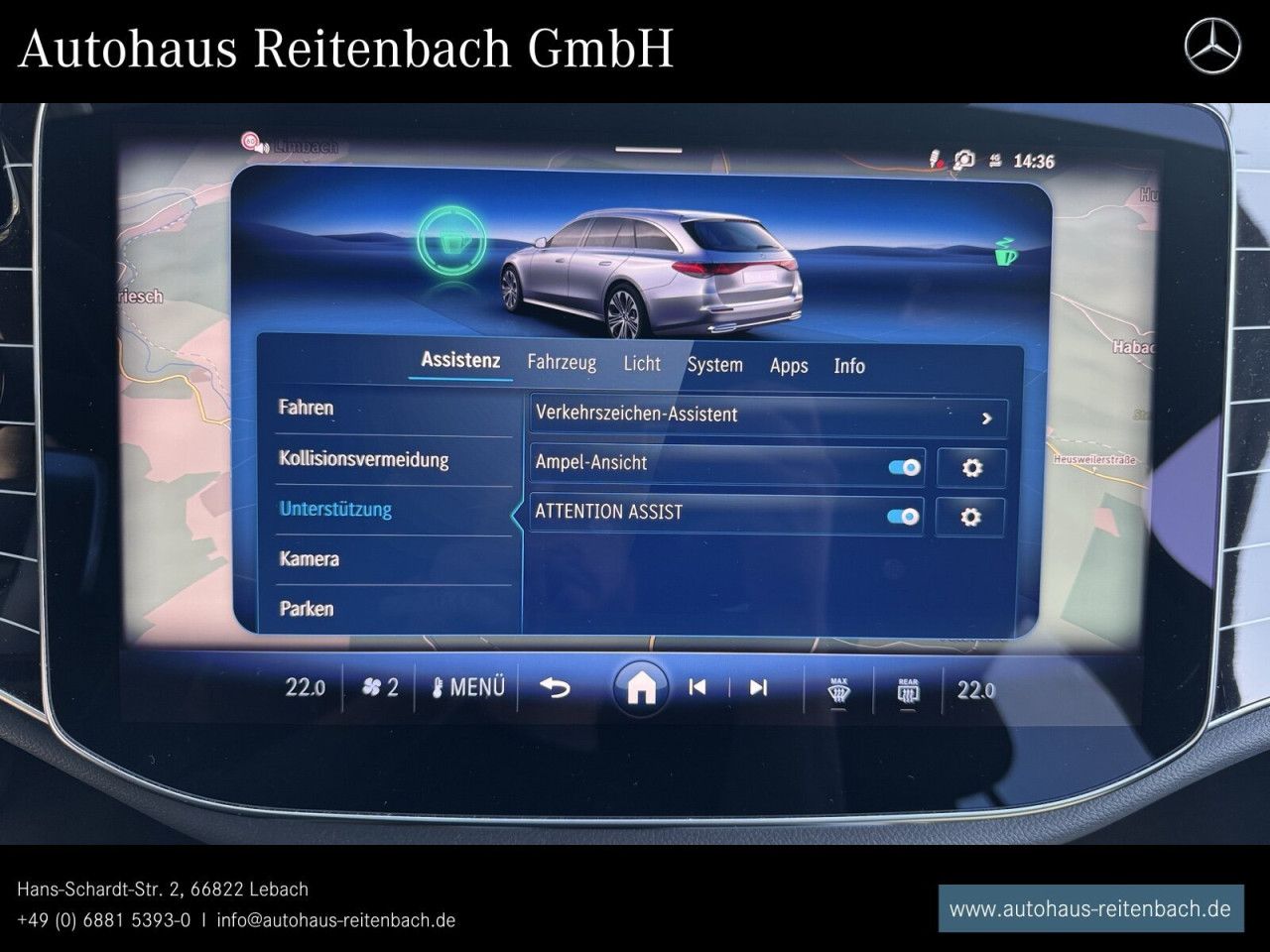Switch to the Info tab
Screen dimensions: 1270x952
pyautogui.click(x=849, y=366)
